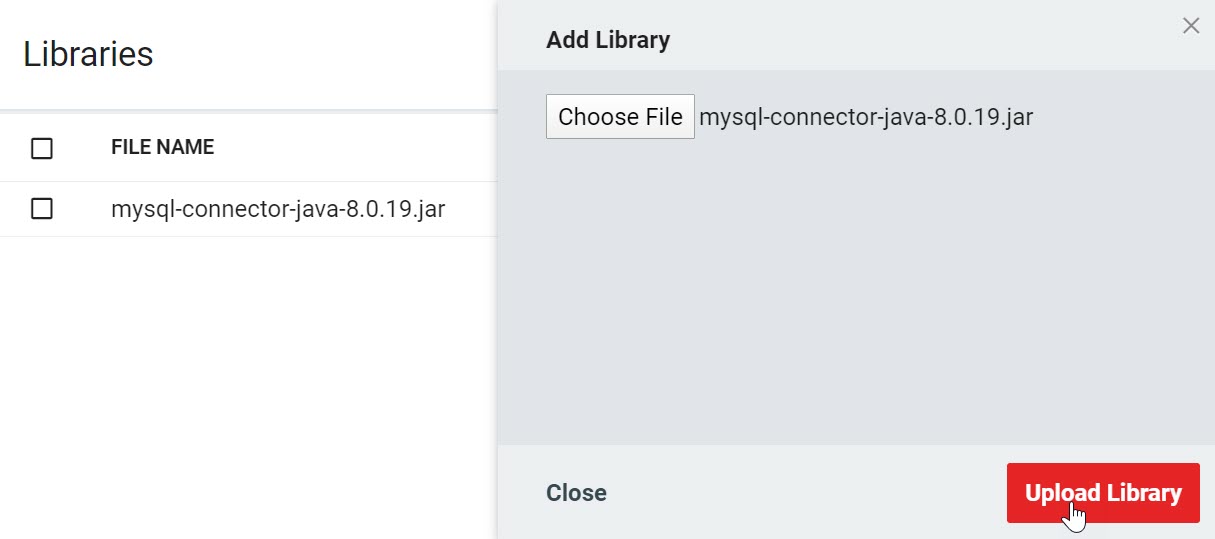
Task: Open mysql-connector-java-8.0.19.jar in the Libraries table
Action: pos(277,209)
